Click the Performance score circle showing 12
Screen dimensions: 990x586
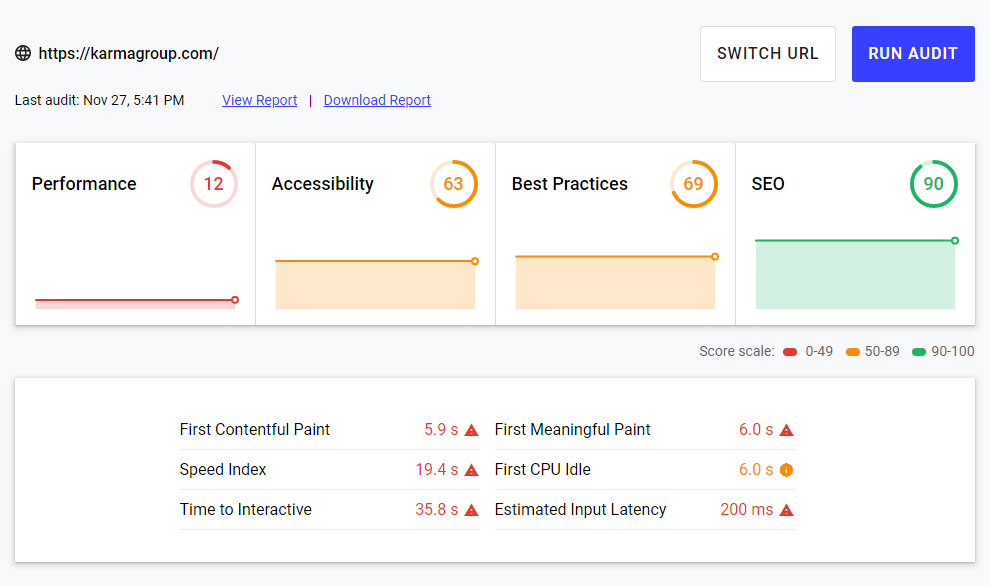click(213, 184)
